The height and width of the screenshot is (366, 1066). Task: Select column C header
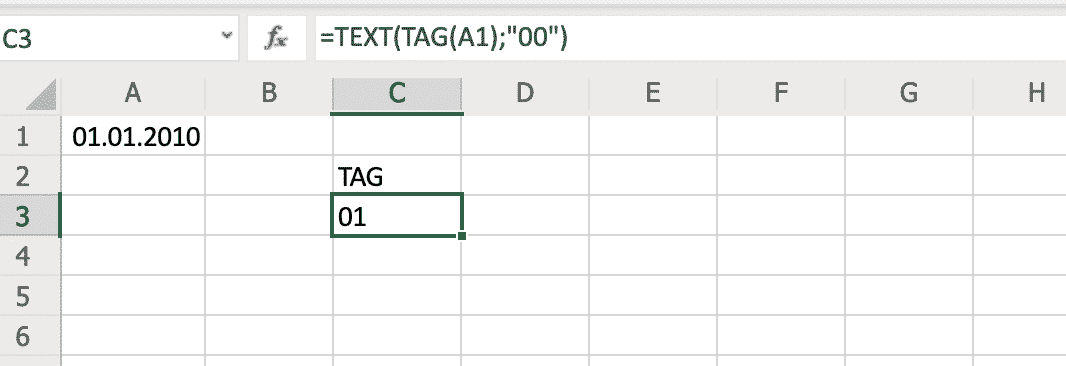tap(397, 93)
